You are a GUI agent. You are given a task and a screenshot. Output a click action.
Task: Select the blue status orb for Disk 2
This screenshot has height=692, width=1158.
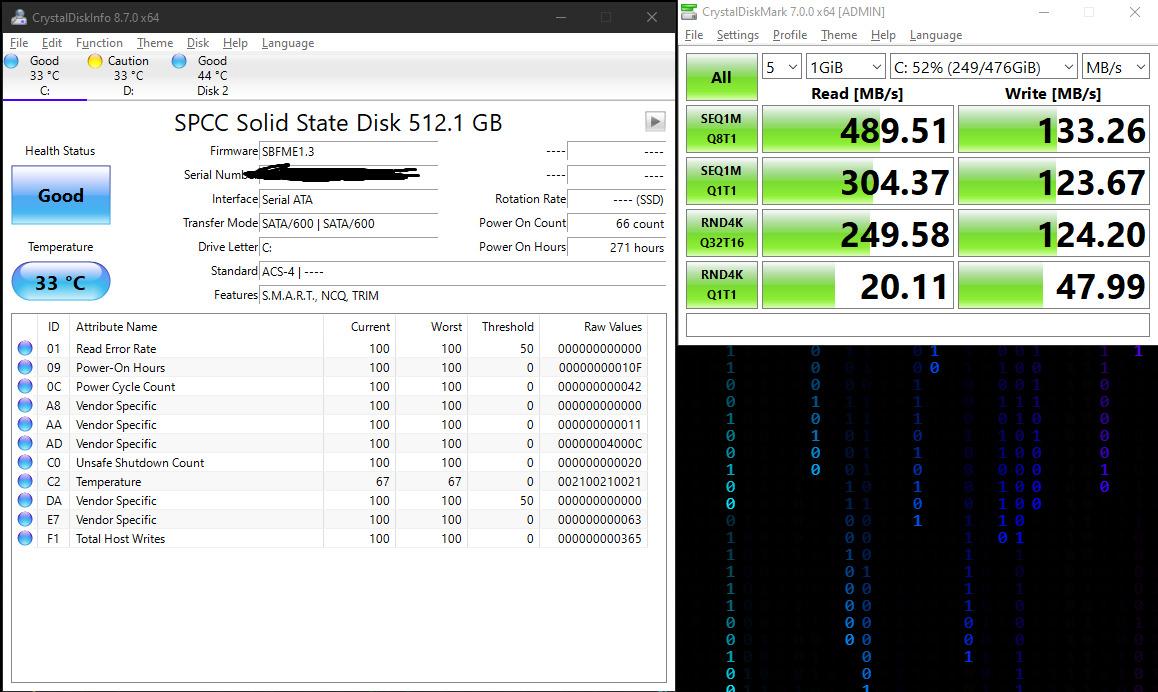(179, 61)
